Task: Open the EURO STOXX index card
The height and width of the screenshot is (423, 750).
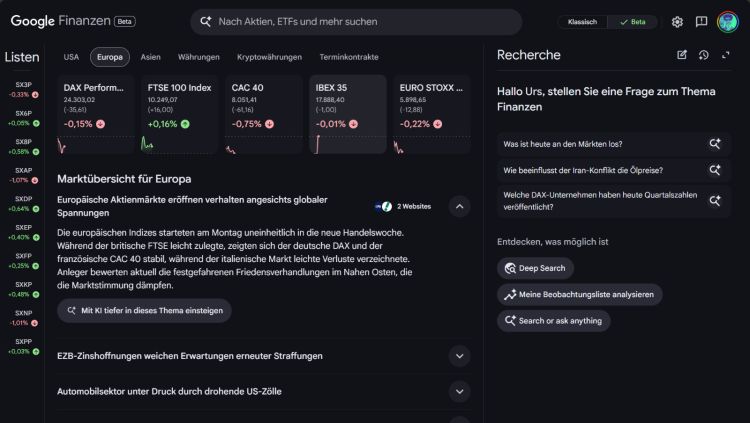Action: pyautogui.click(x=432, y=114)
